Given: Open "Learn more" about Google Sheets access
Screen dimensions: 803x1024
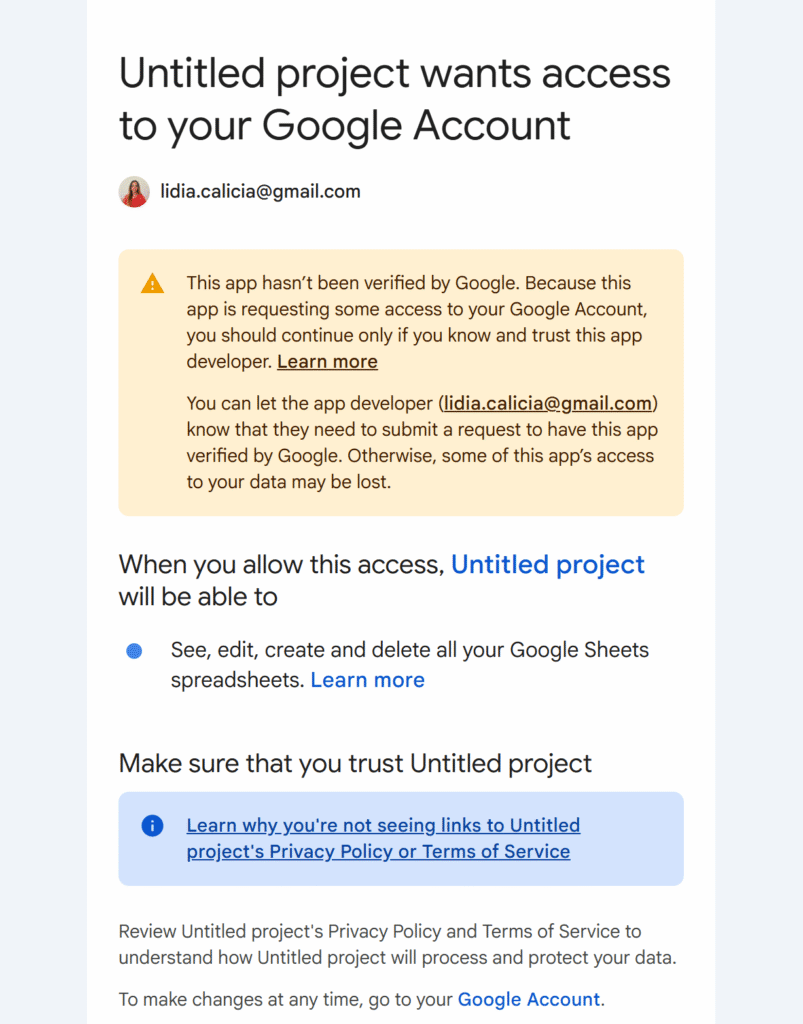Looking at the screenshot, I should 367,680.
